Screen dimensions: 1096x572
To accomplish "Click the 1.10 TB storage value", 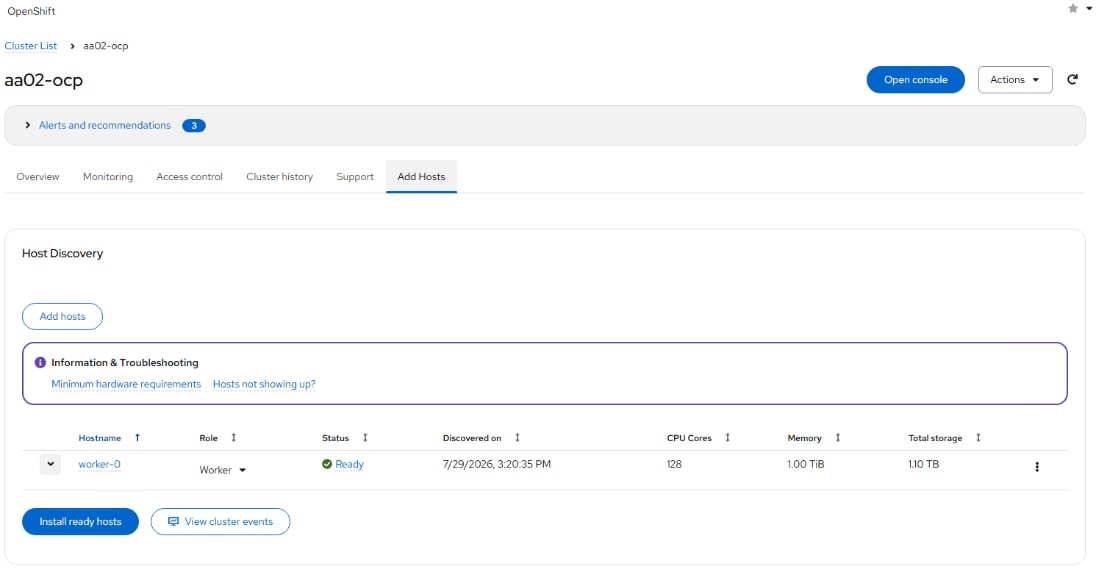I will tap(923, 464).
